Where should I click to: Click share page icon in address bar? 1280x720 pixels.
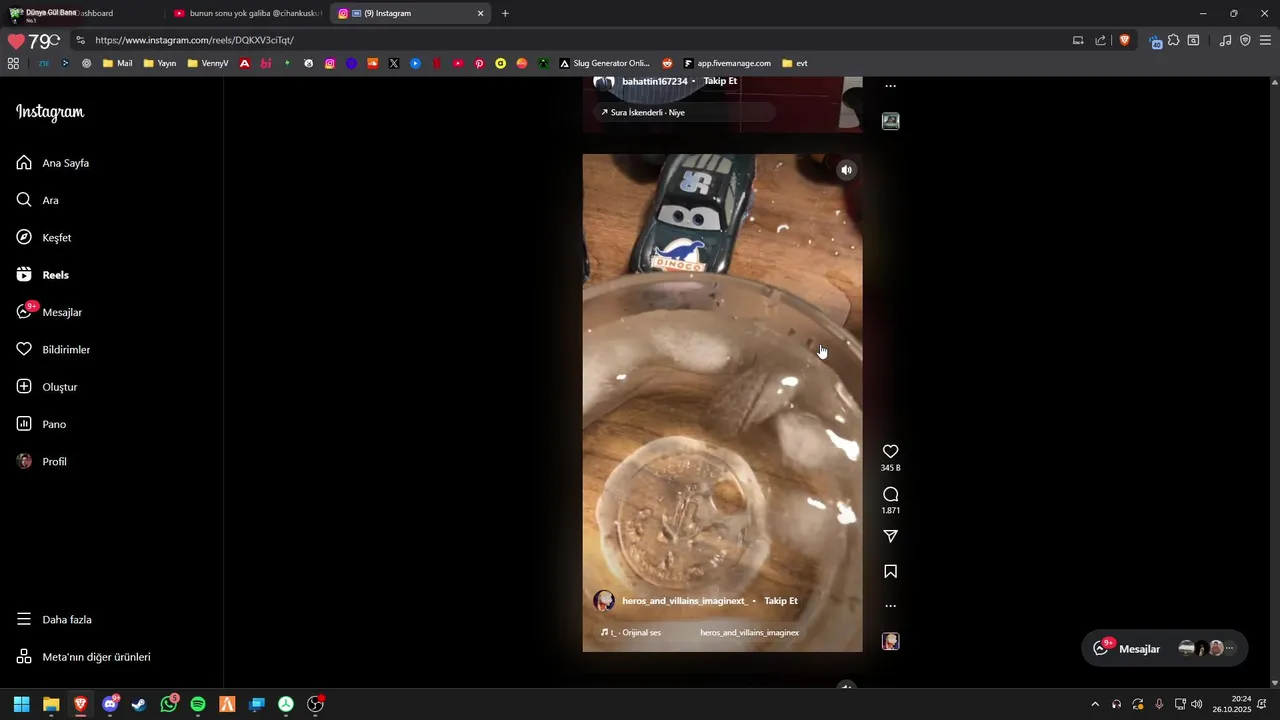click(x=1101, y=40)
